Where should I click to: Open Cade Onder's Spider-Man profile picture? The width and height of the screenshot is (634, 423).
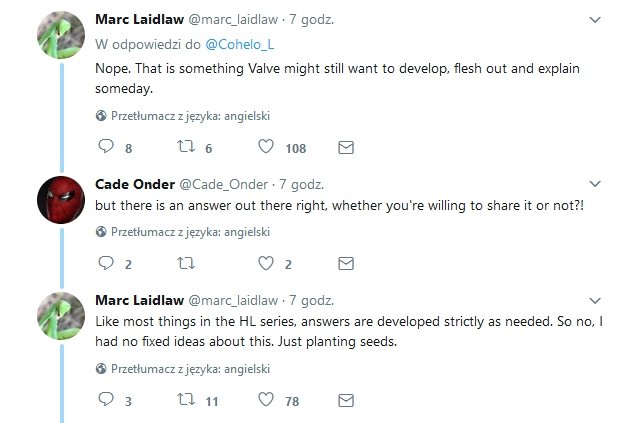point(61,200)
